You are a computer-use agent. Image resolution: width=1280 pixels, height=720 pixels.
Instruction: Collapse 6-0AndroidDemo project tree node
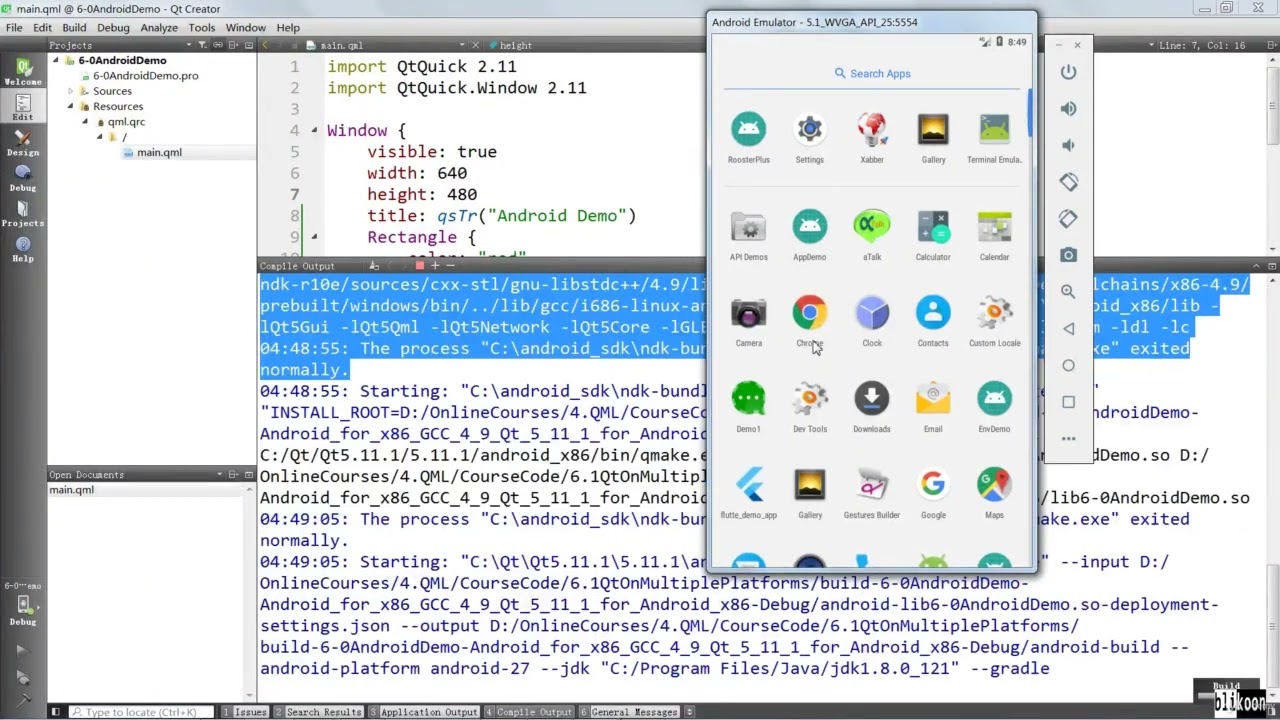56,60
